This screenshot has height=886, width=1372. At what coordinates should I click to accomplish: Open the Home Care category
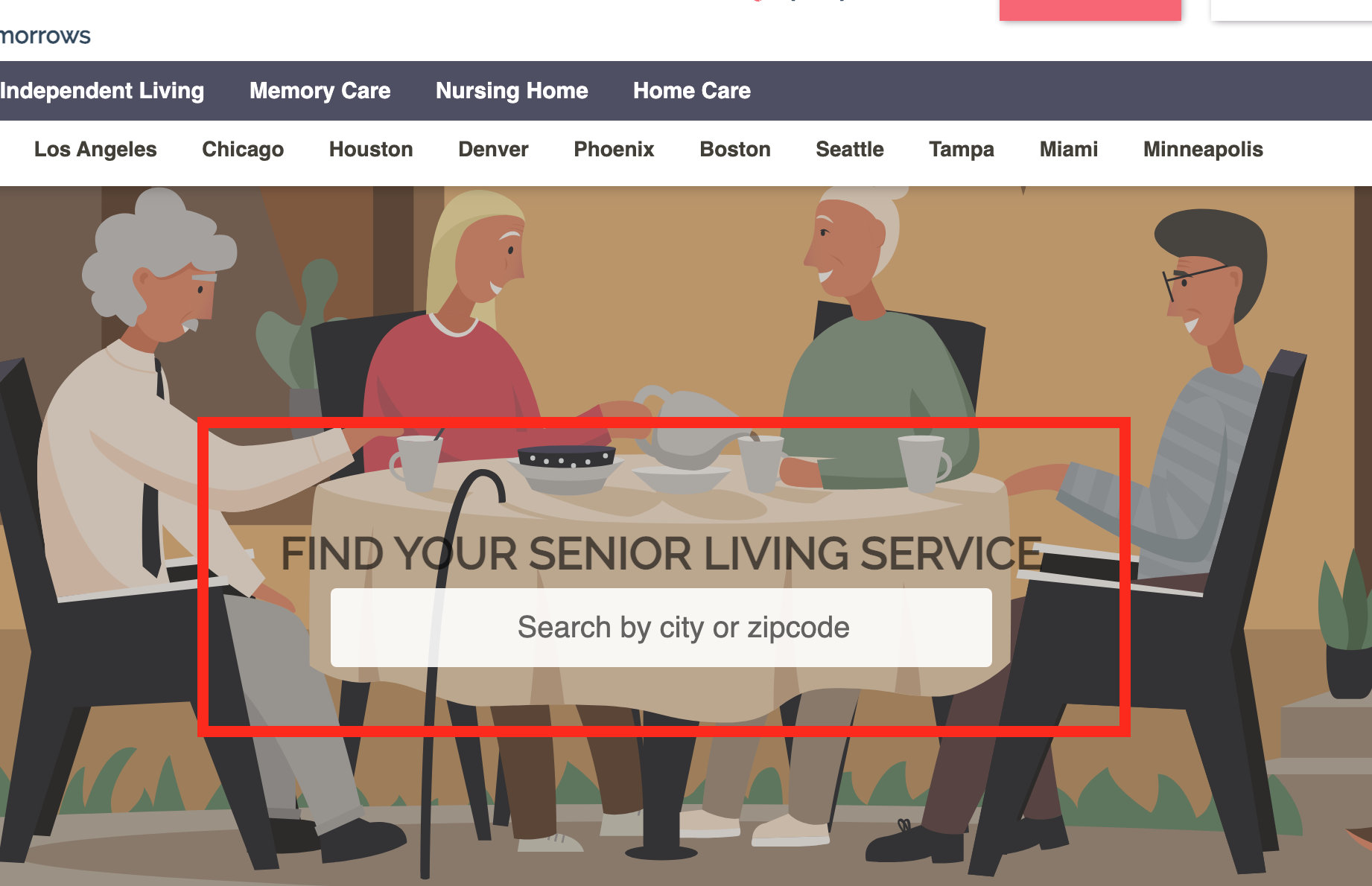(x=692, y=91)
